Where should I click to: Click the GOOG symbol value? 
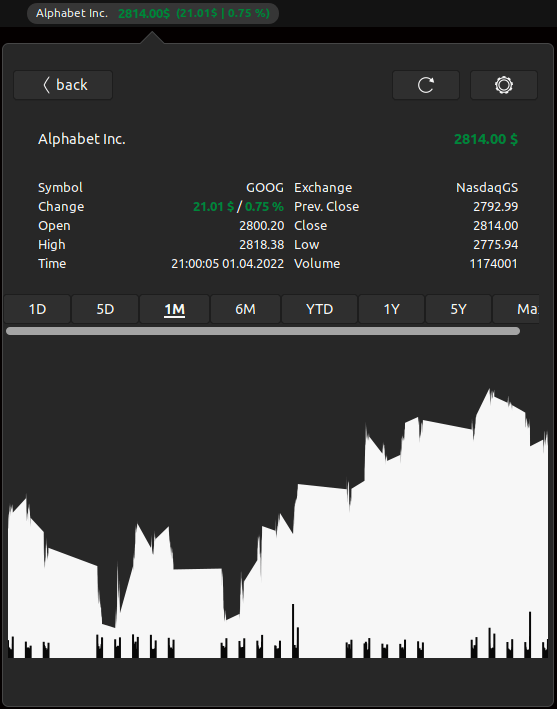pos(265,188)
